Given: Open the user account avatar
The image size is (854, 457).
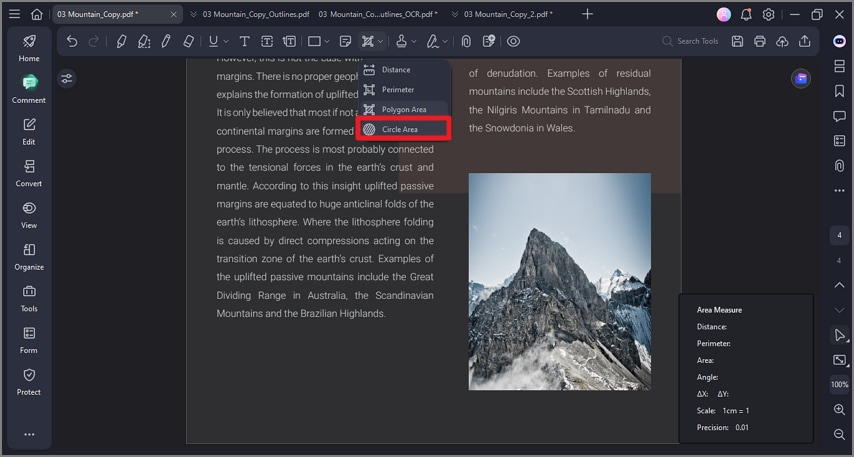Looking at the screenshot, I should click(723, 15).
